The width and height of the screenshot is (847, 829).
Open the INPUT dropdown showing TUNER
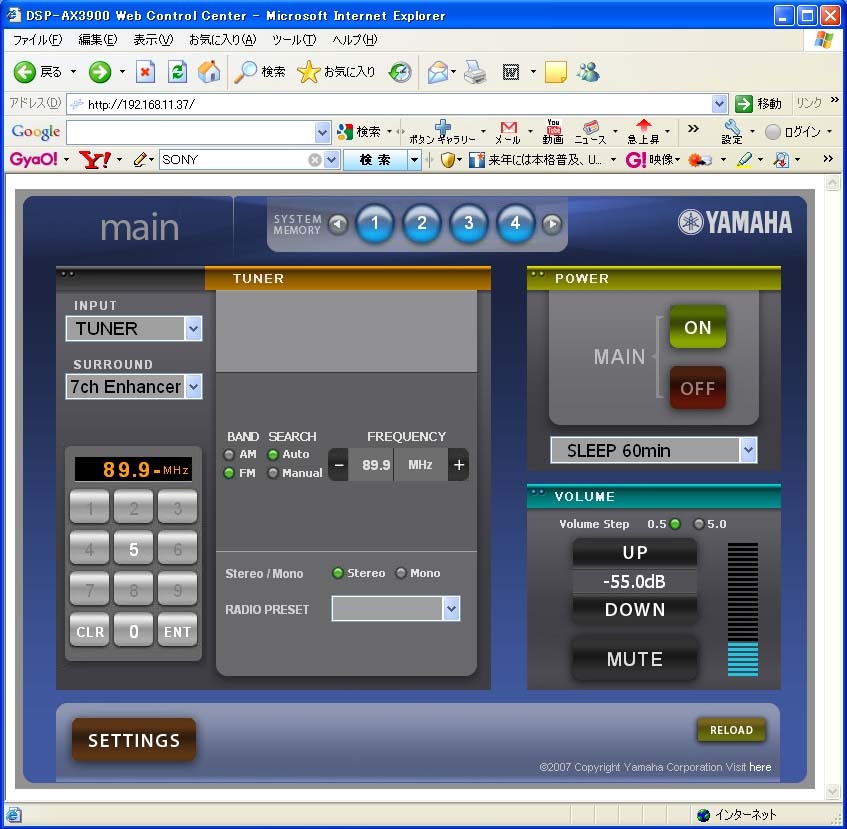tap(134, 328)
